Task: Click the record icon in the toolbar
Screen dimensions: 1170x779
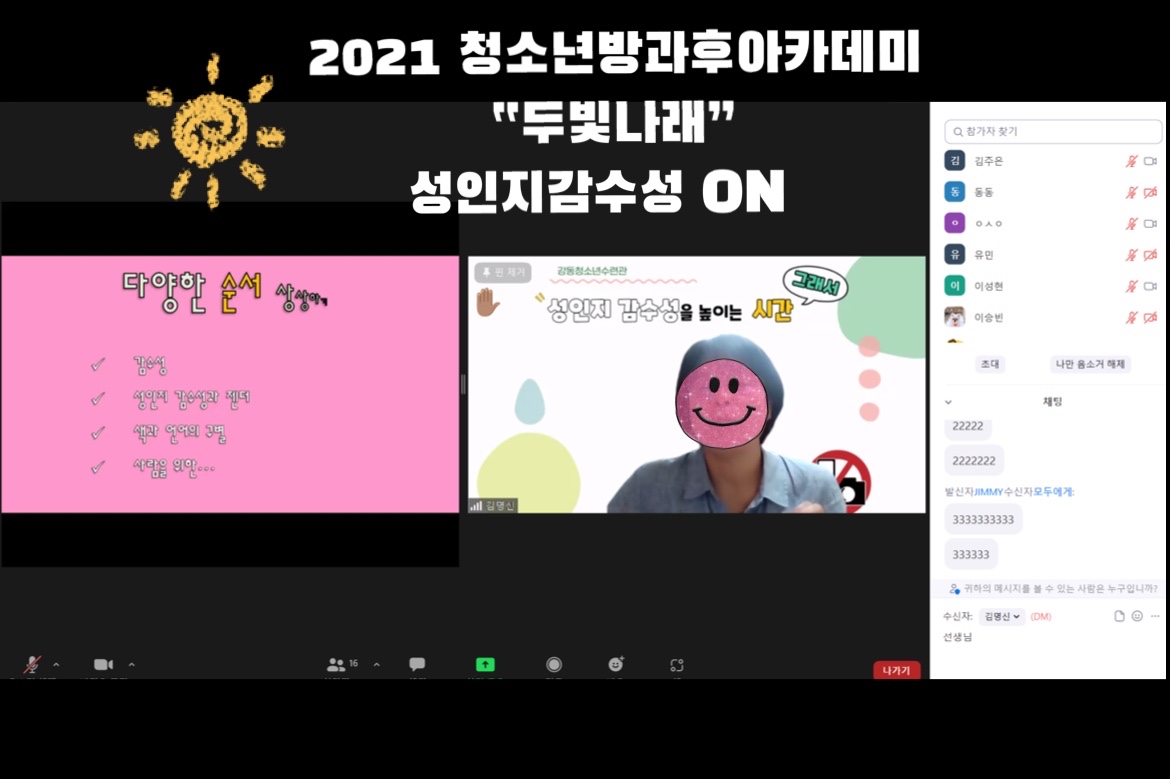Action: click(553, 664)
